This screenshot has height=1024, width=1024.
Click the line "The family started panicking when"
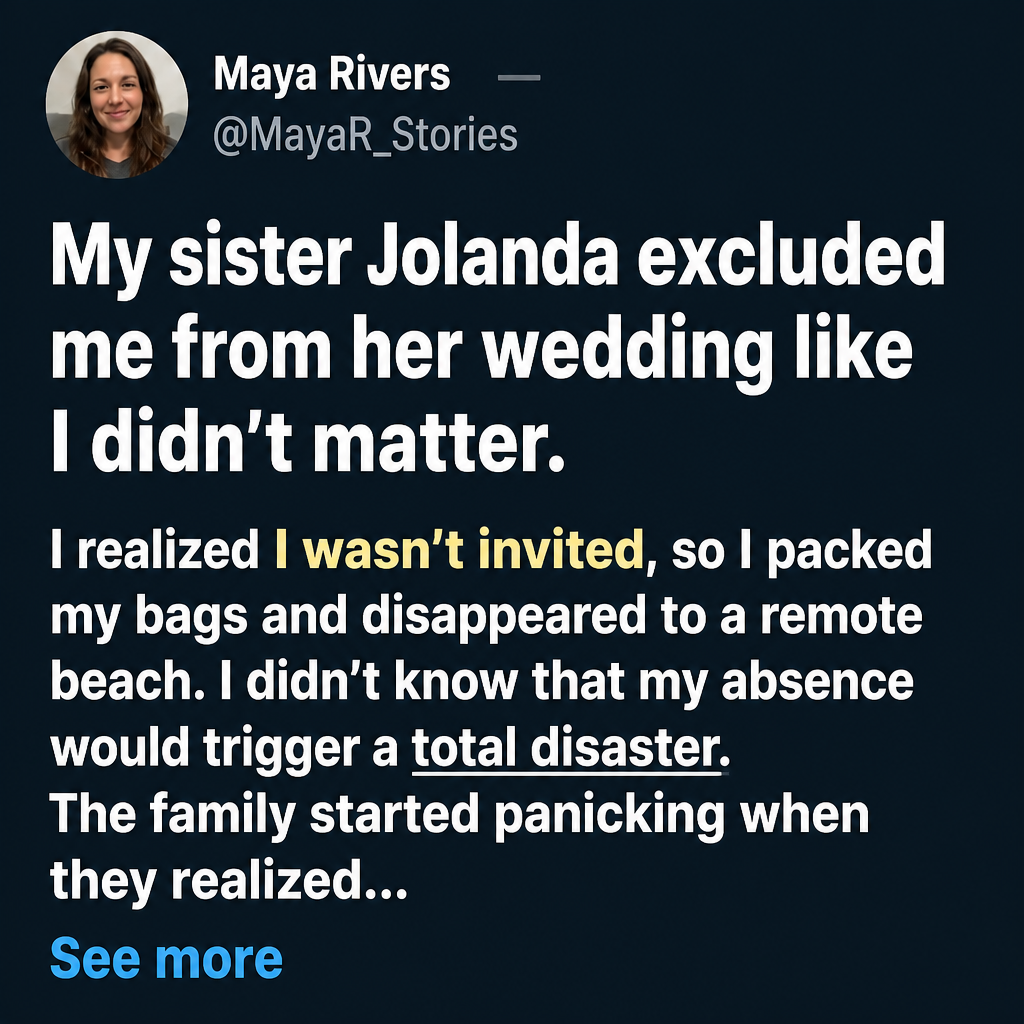pyautogui.click(x=460, y=816)
